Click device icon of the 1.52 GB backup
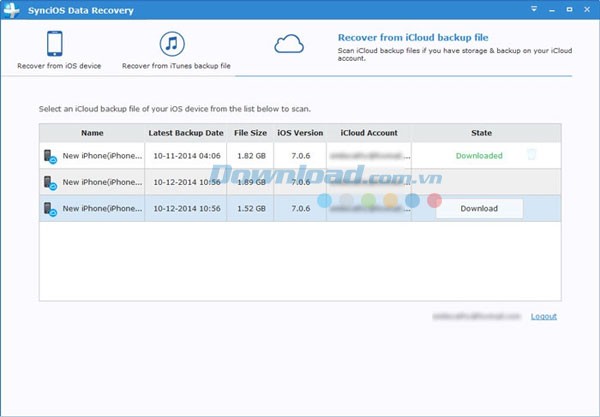600x417 pixels. click(50, 209)
